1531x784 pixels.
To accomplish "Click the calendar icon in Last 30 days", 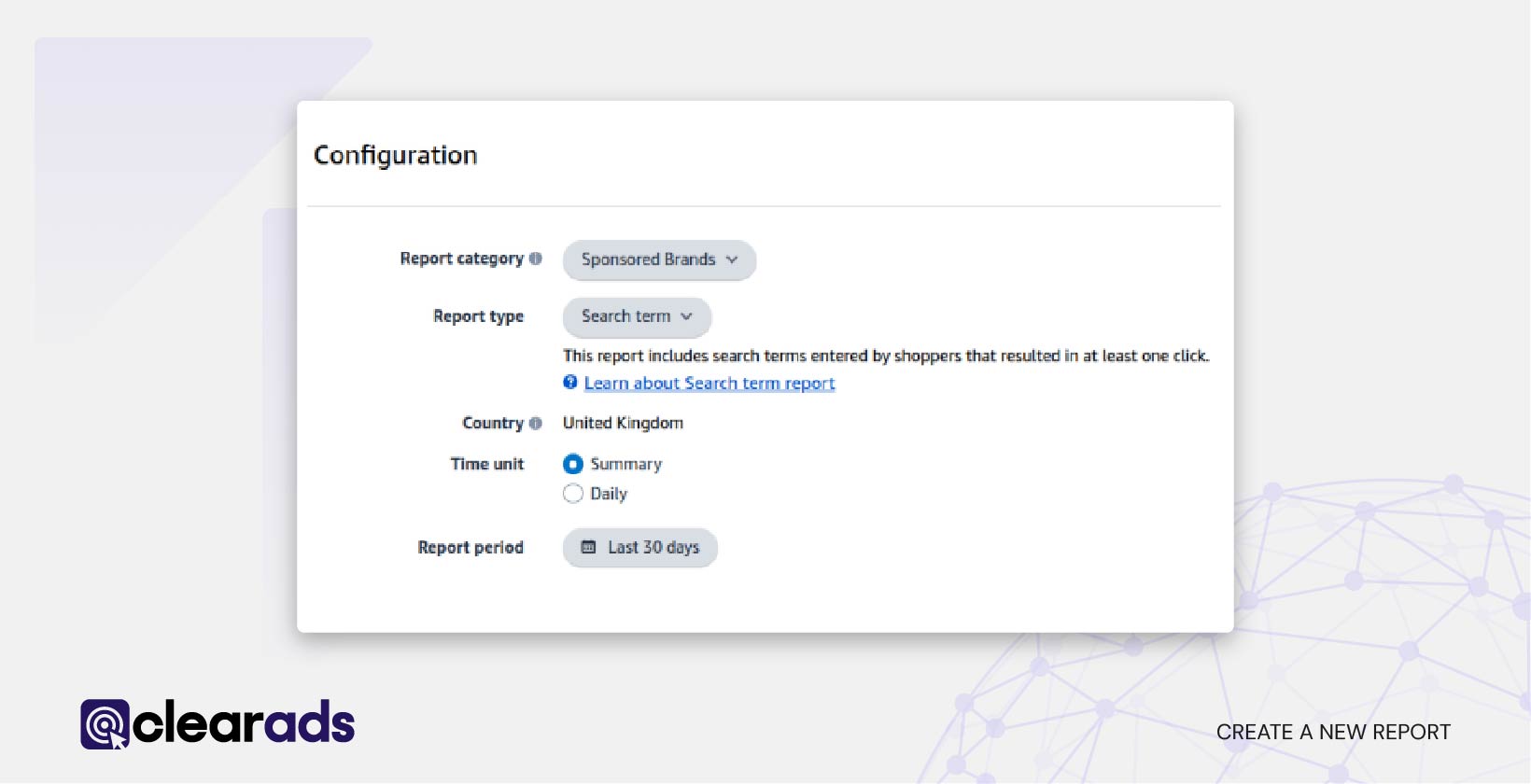I will click(x=589, y=548).
